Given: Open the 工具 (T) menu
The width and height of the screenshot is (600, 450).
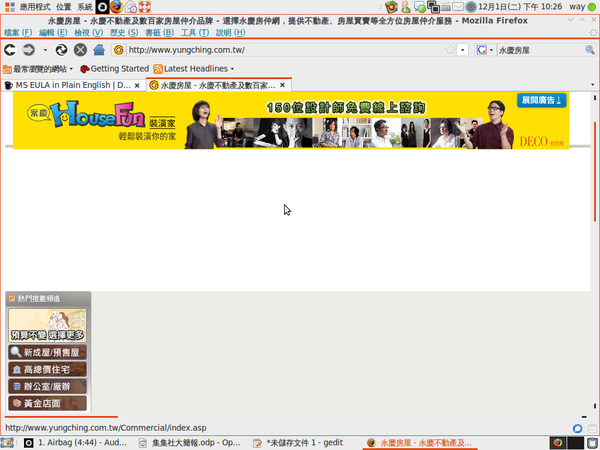Looking at the screenshot, I should (195, 33).
